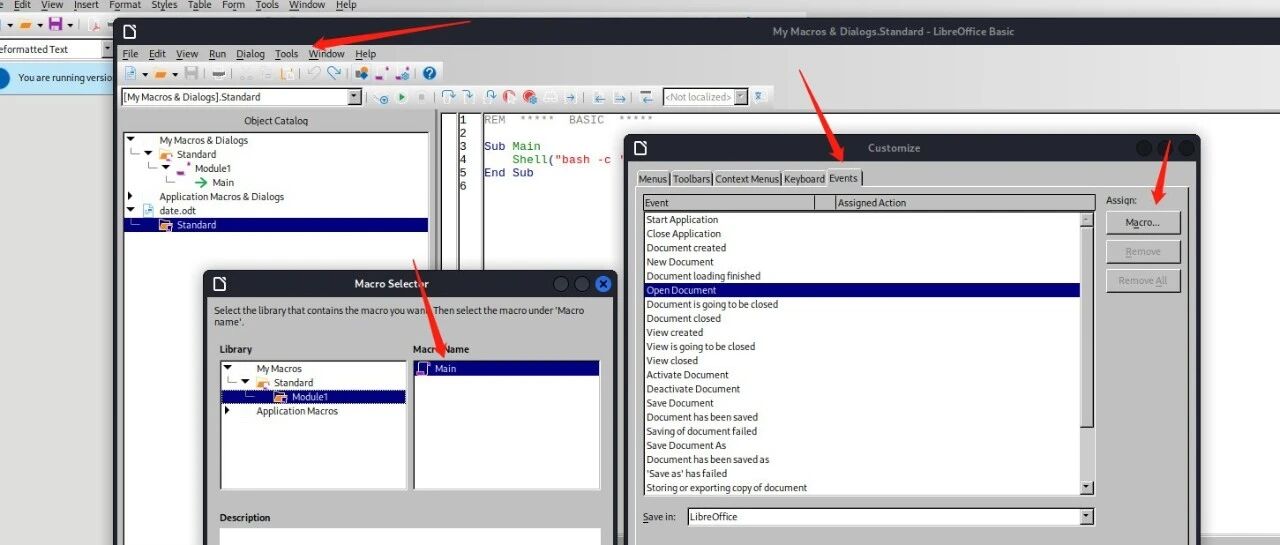1280x545 pixels.
Task: Click the Remove All button
Action: click(x=1143, y=281)
